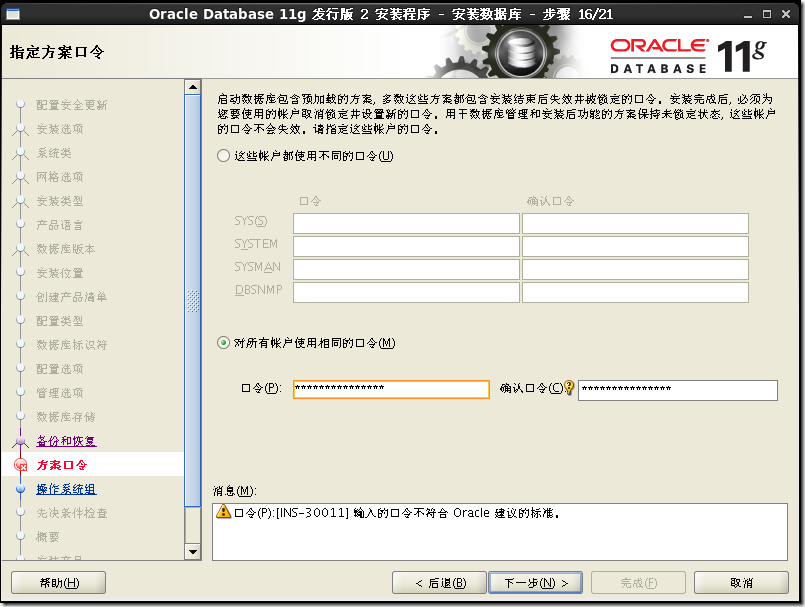
Task: Click the 数据库版本 step in sidebar
Action: [66, 249]
